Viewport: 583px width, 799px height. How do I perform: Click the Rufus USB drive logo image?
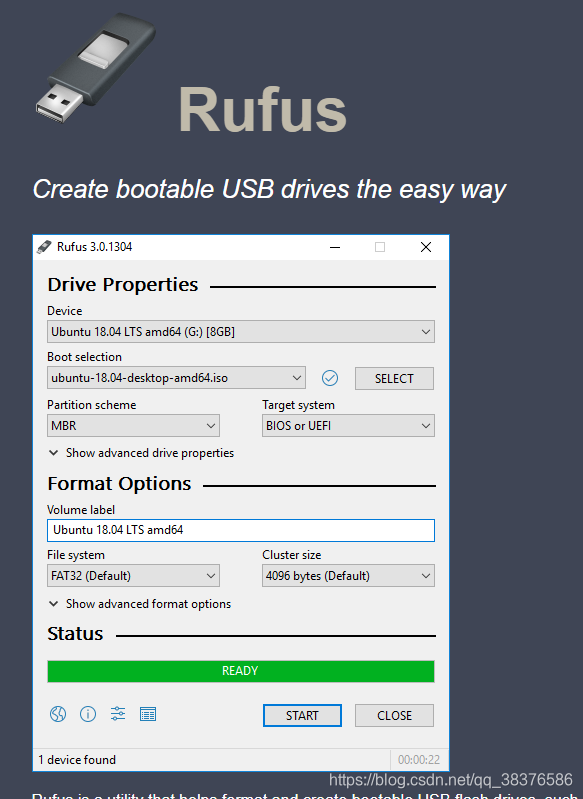coord(95,67)
